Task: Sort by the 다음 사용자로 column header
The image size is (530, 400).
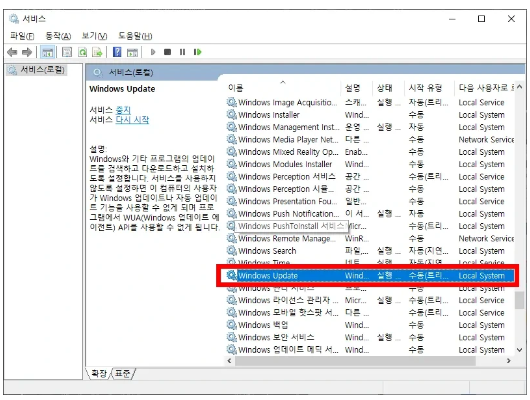Action: tap(486, 88)
